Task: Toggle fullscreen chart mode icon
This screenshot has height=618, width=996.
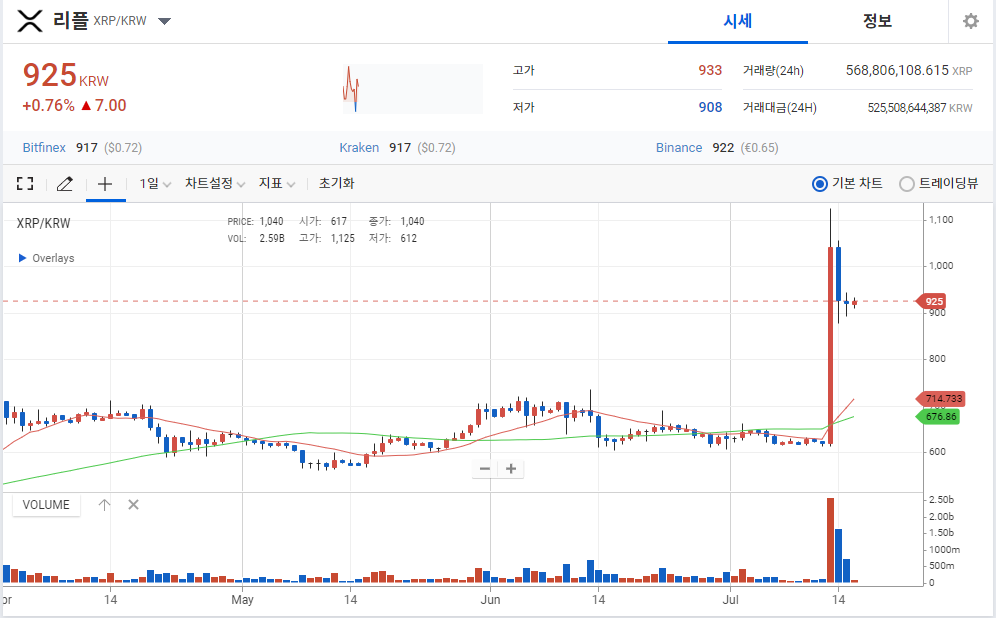Action: pos(25,184)
